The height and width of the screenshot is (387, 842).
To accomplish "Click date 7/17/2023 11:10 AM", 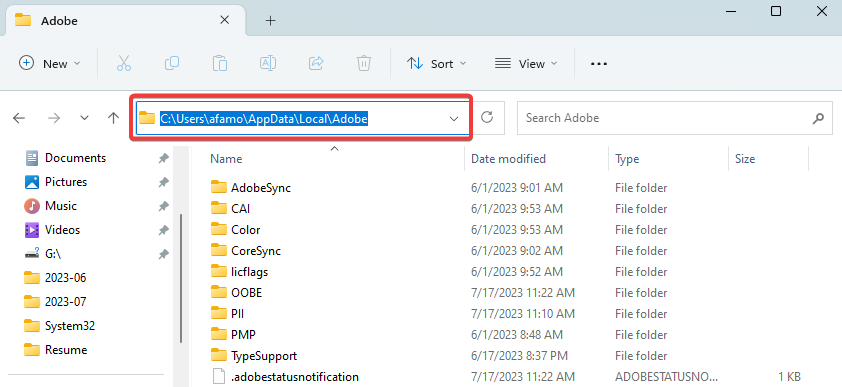I will [x=523, y=314].
